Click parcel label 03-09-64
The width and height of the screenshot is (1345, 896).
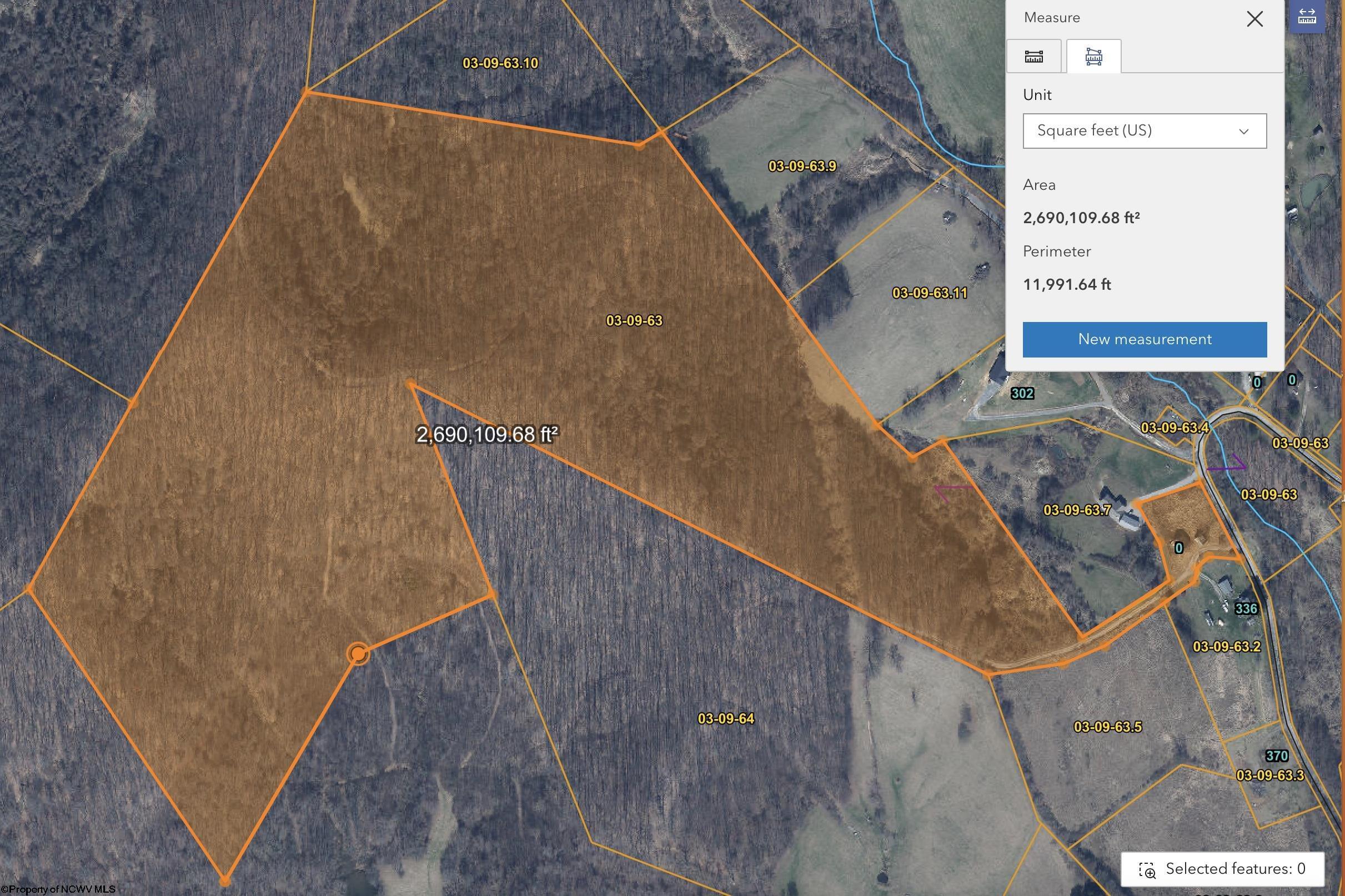(726, 718)
